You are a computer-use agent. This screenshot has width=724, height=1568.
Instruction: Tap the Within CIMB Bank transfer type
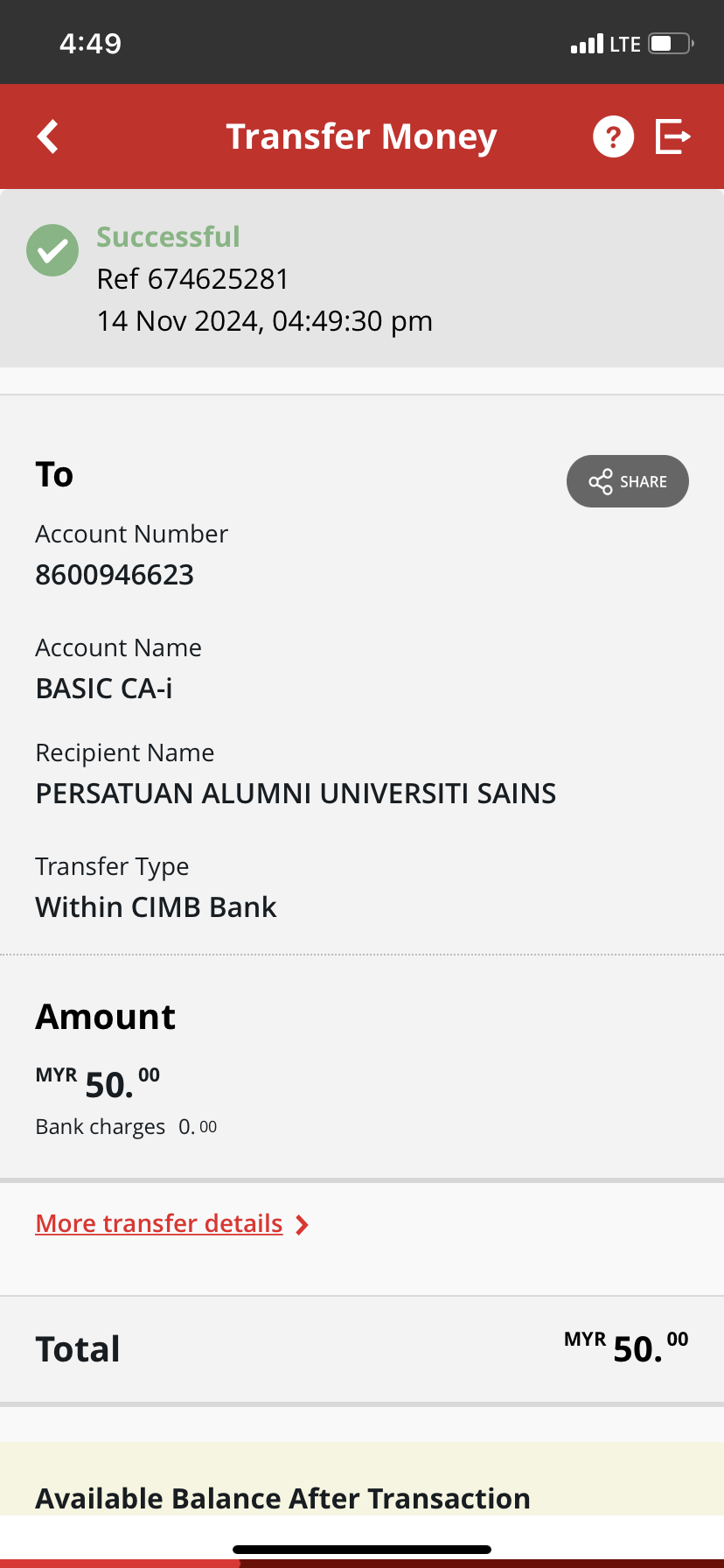(x=156, y=907)
